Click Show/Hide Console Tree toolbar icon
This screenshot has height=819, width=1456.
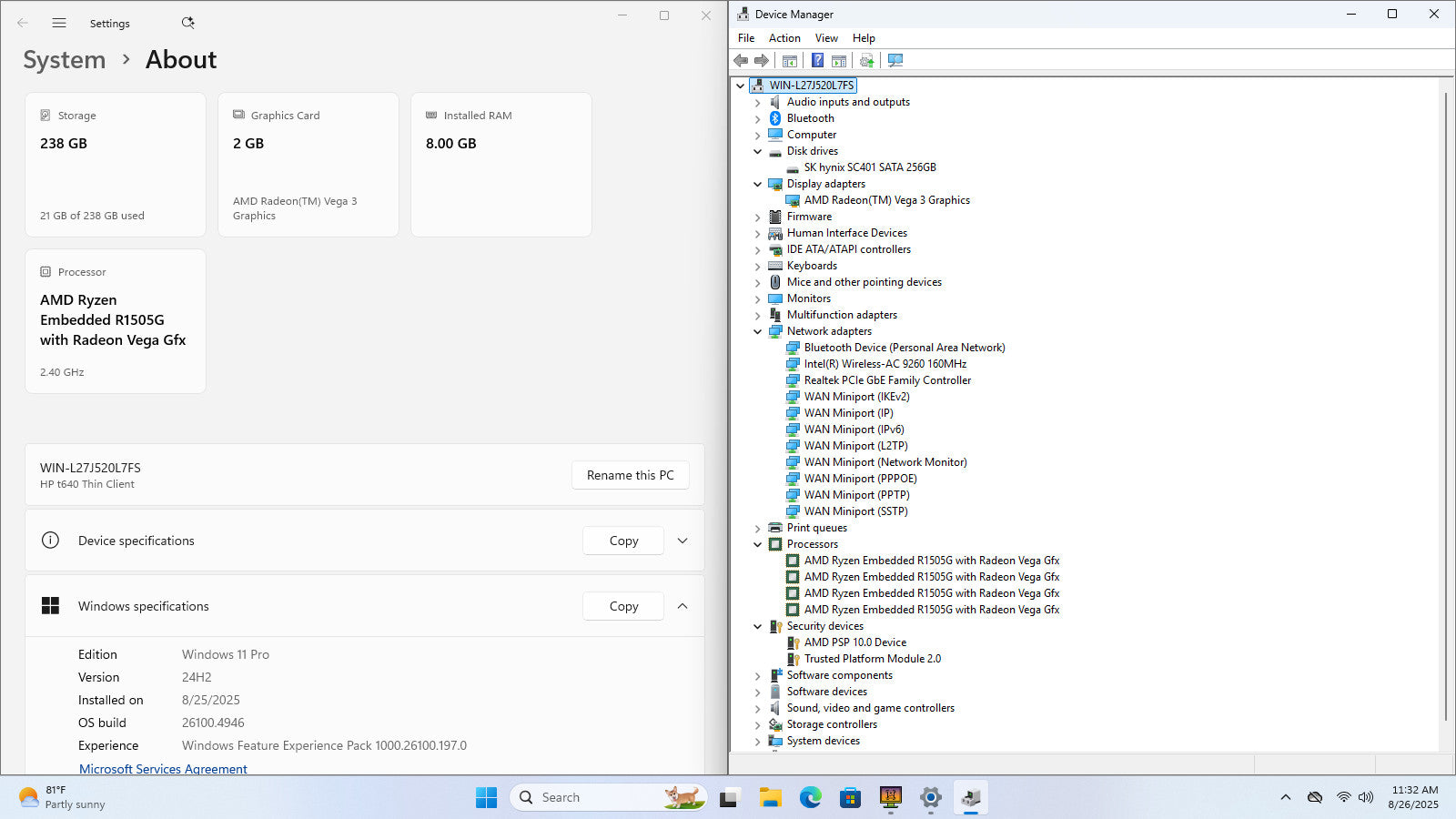(x=790, y=60)
